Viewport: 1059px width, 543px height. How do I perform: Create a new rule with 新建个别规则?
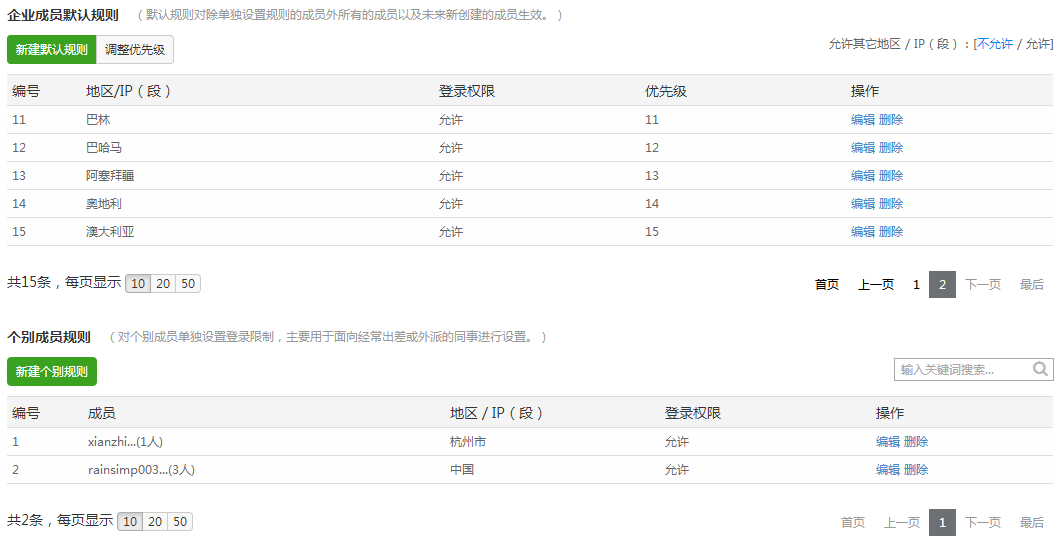(51, 372)
